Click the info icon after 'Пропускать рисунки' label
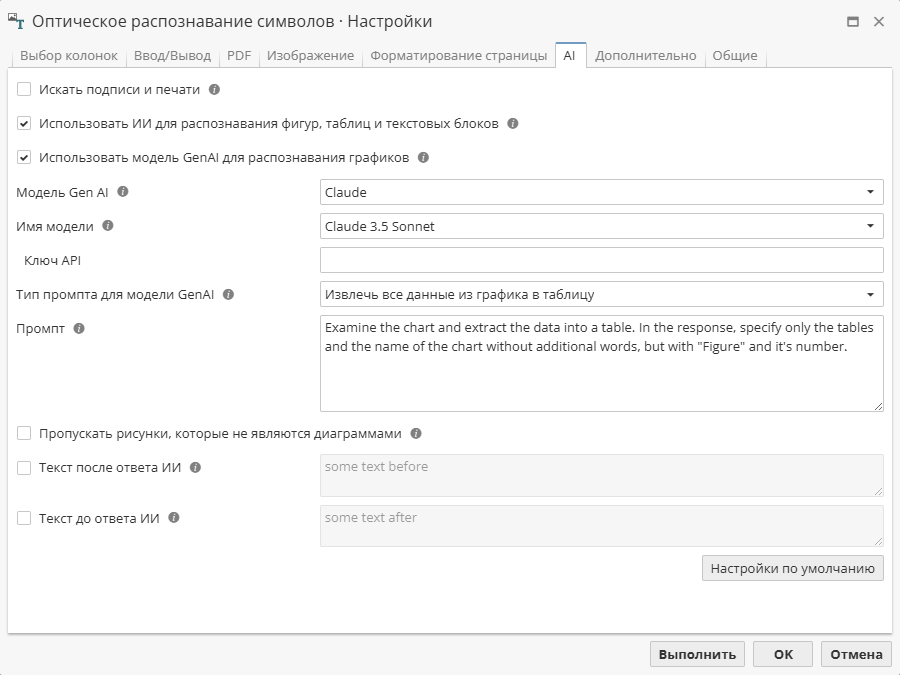900x675 pixels. (x=417, y=434)
